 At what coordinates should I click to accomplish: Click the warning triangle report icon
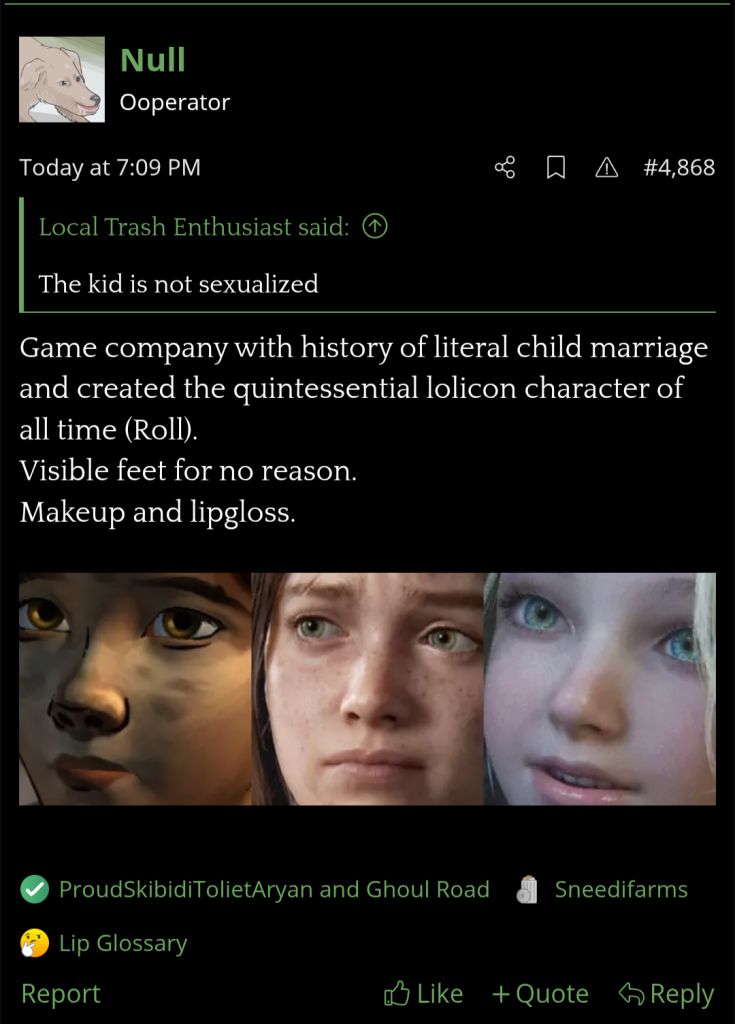click(x=606, y=168)
